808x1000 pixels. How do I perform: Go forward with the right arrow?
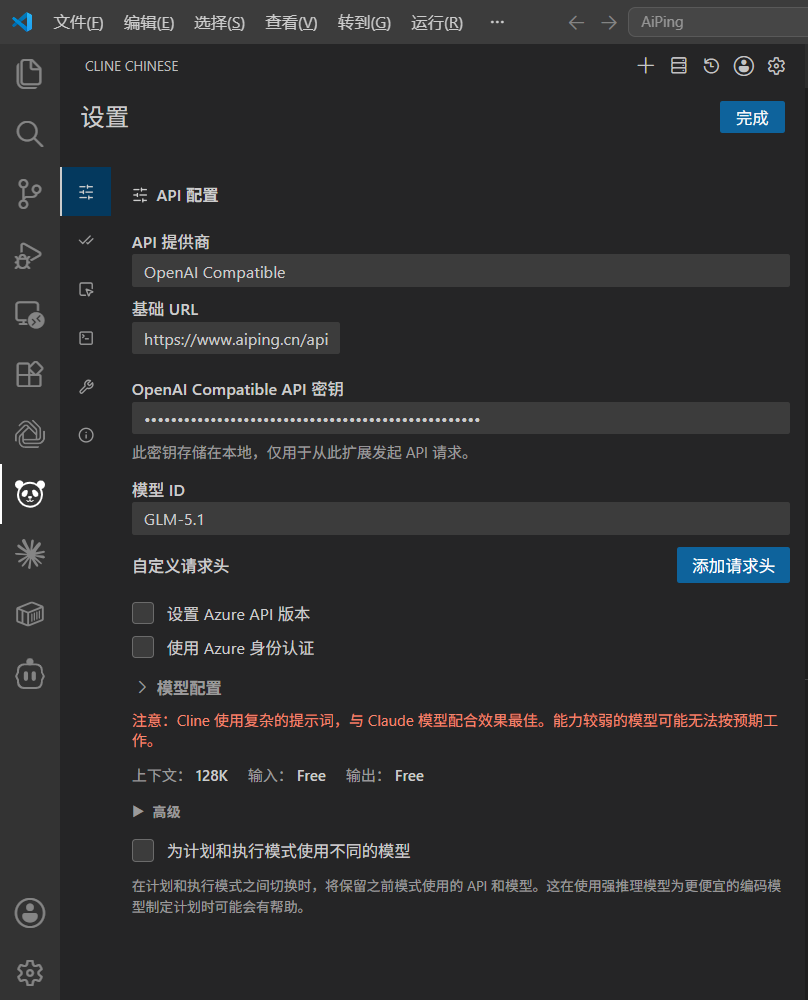609,23
